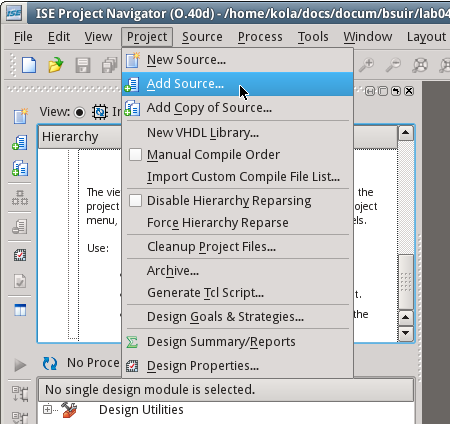Expand the Design Utilities tree node
450x424 pixels.
[x=47, y=409]
